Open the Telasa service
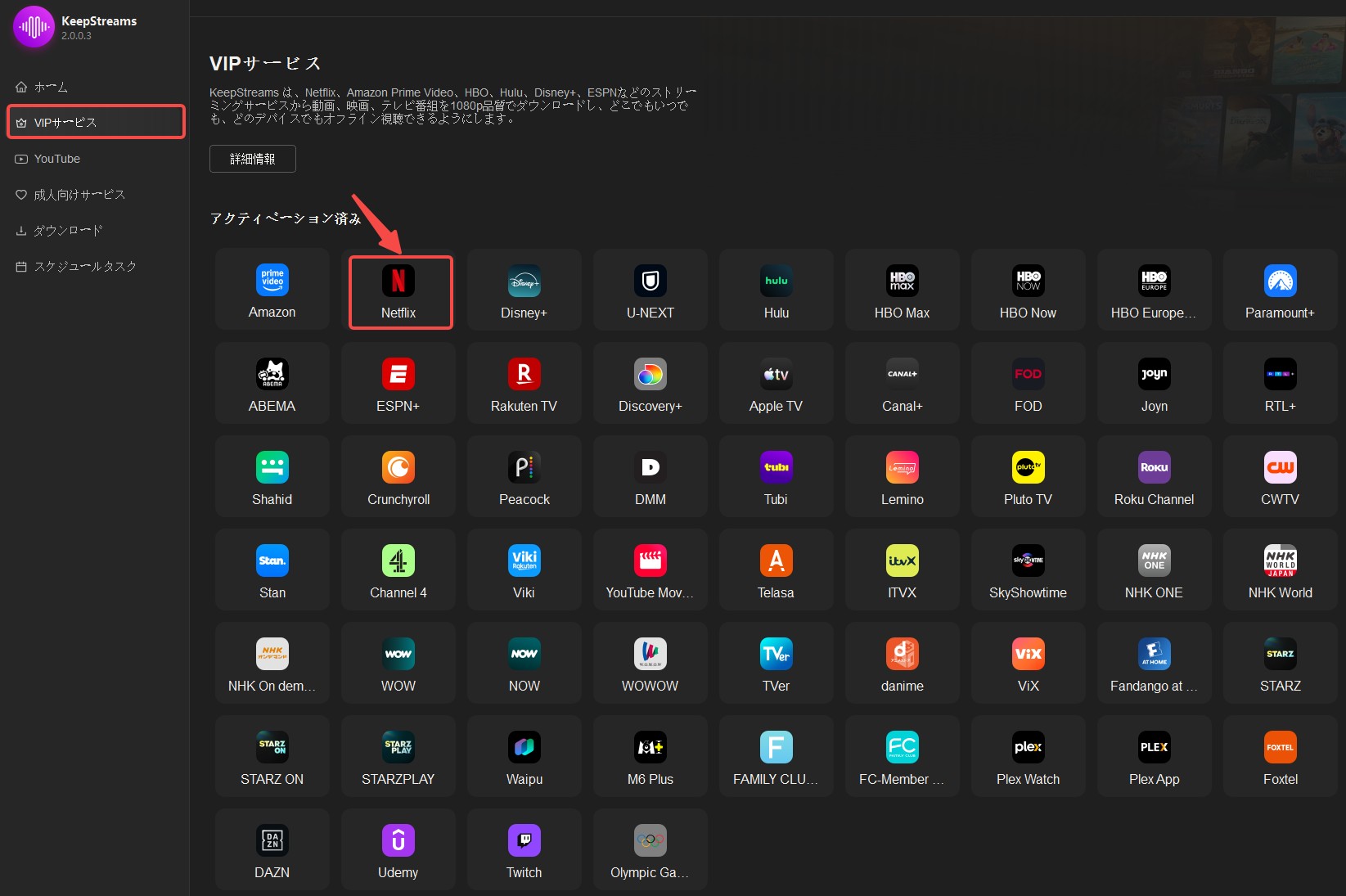 (x=777, y=570)
